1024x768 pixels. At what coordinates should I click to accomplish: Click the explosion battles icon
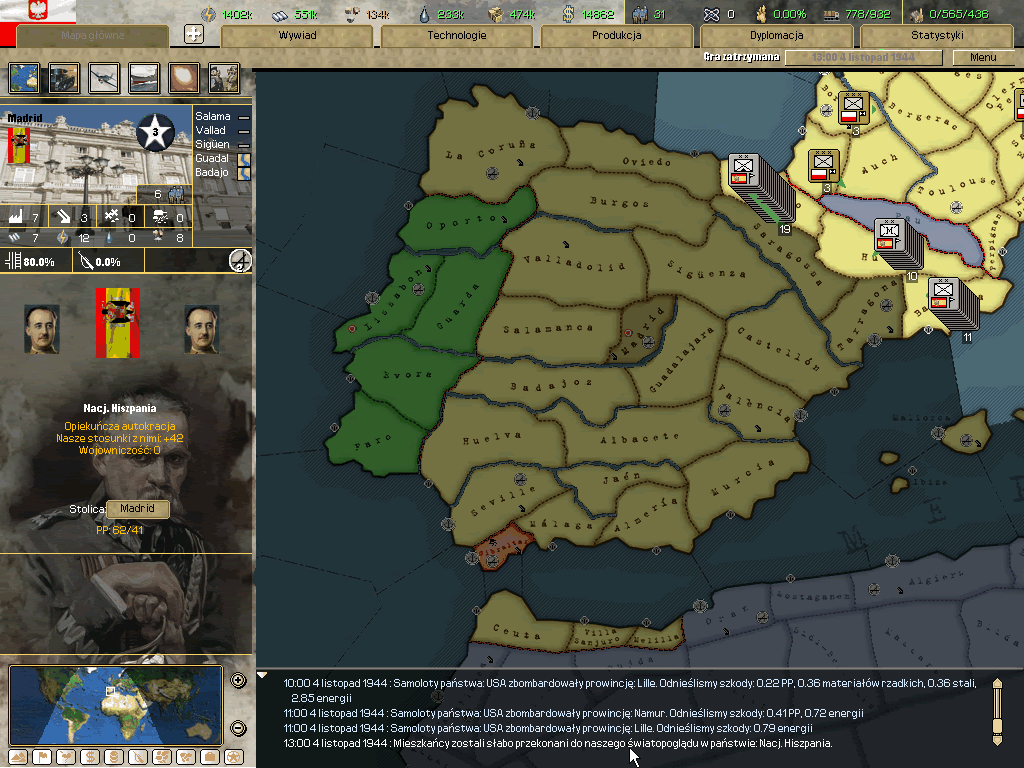184,77
